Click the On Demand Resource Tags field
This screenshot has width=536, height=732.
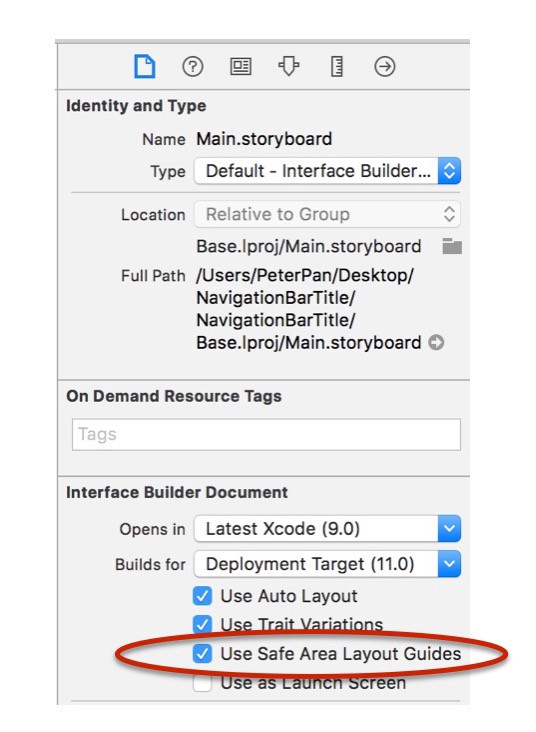pyautogui.click(x=266, y=435)
